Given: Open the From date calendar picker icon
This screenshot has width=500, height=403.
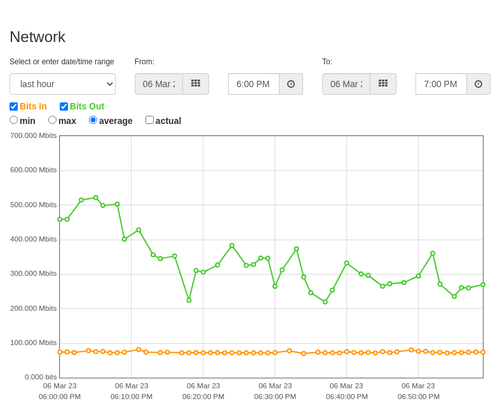Looking at the screenshot, I should 196,84.
